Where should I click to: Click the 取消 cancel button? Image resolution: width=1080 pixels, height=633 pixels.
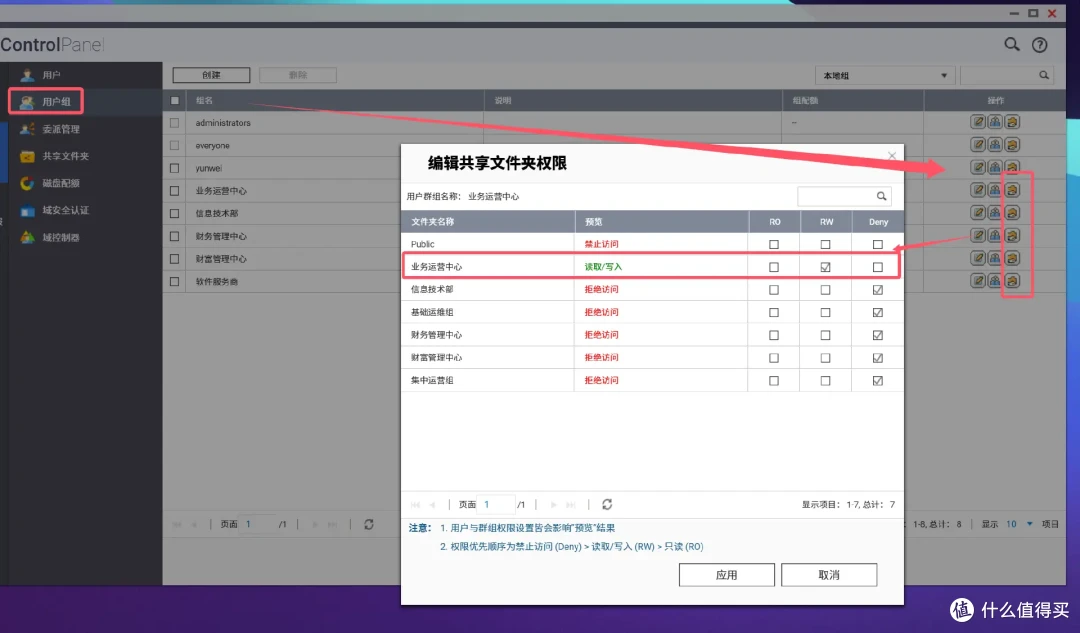coord(829,574)
